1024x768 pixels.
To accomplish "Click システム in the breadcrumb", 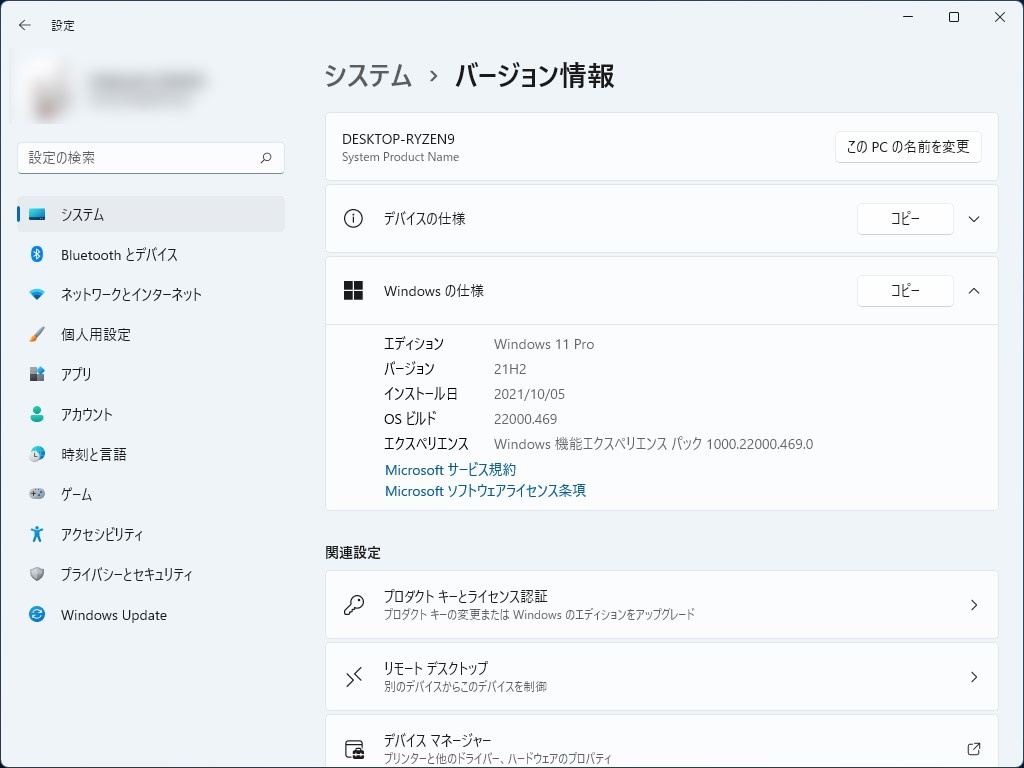I will [368, 75].
